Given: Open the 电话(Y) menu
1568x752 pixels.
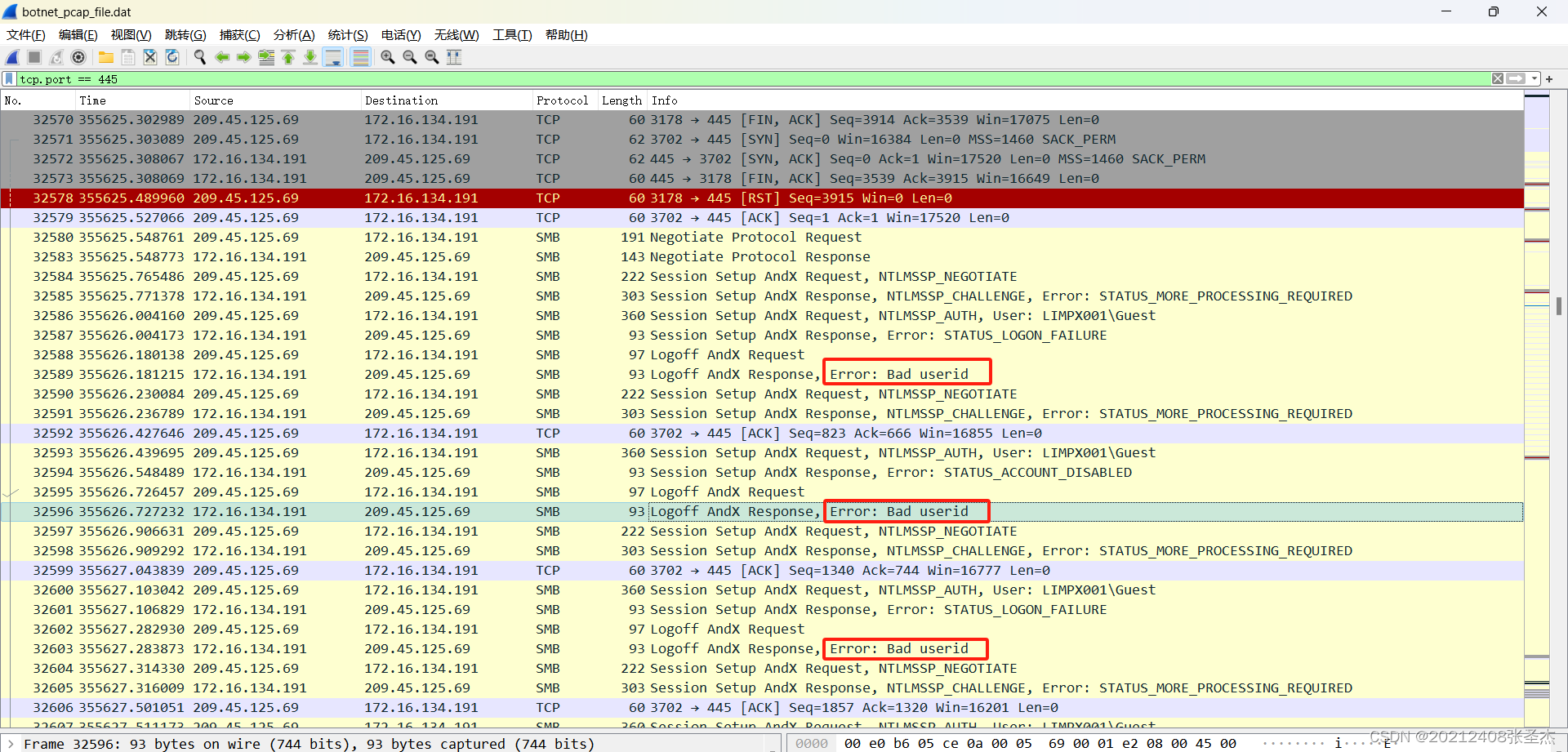Looking at the screenshot, I should point(401,35).
